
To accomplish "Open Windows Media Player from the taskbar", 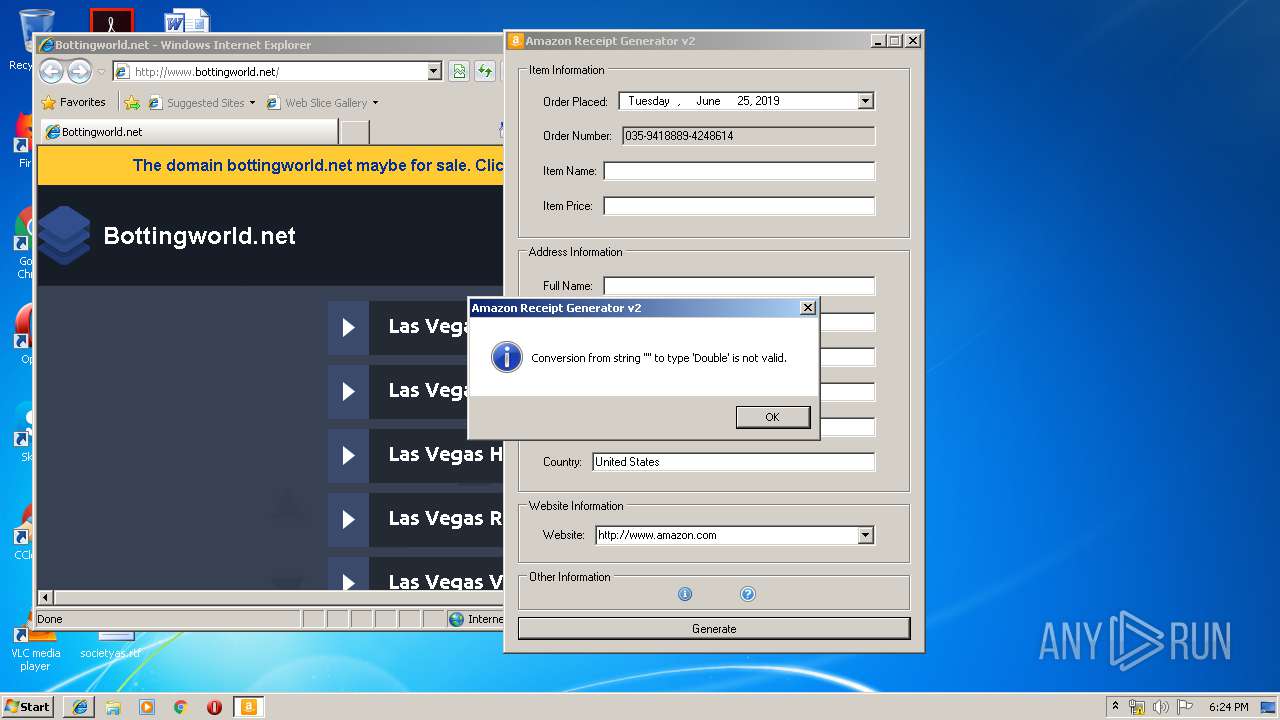I will pos(147,707).
